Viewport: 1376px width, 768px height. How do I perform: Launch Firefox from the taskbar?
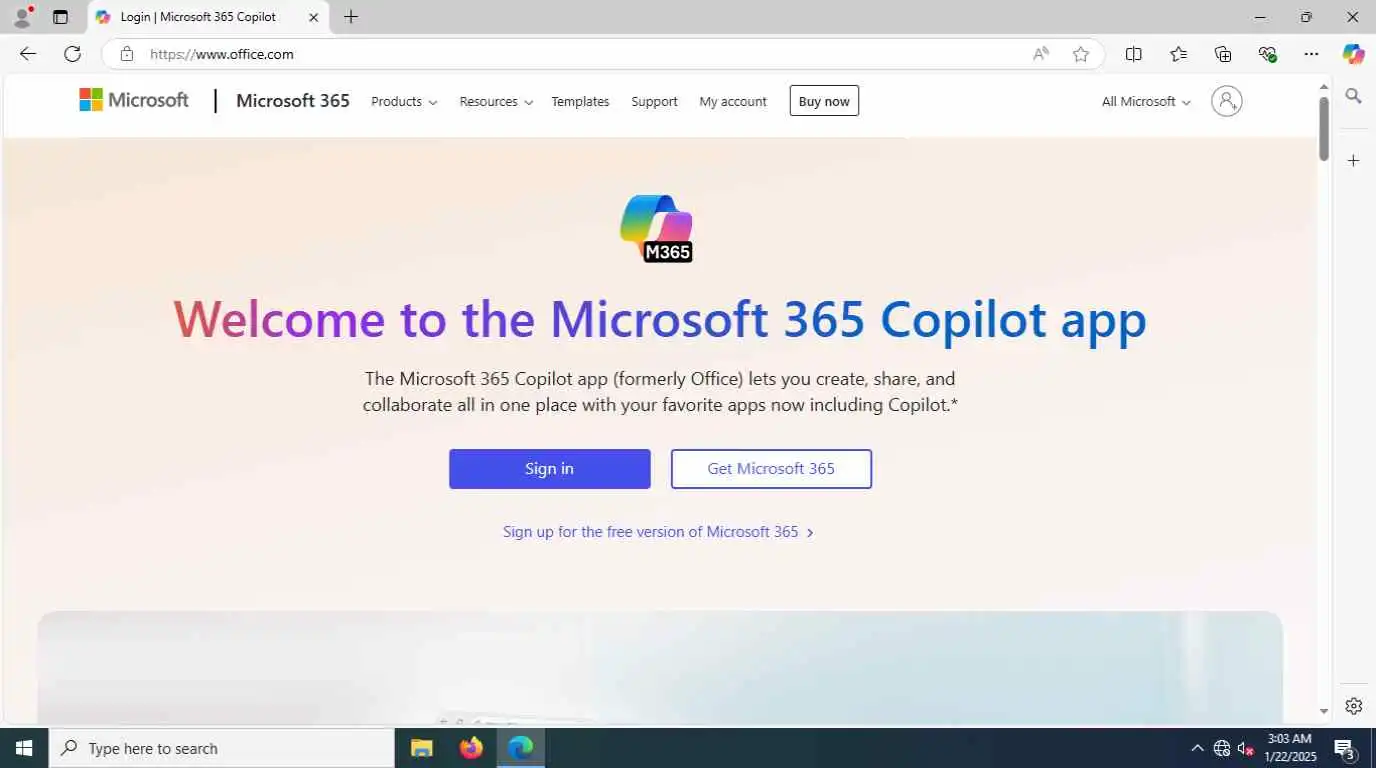[471, 748]
